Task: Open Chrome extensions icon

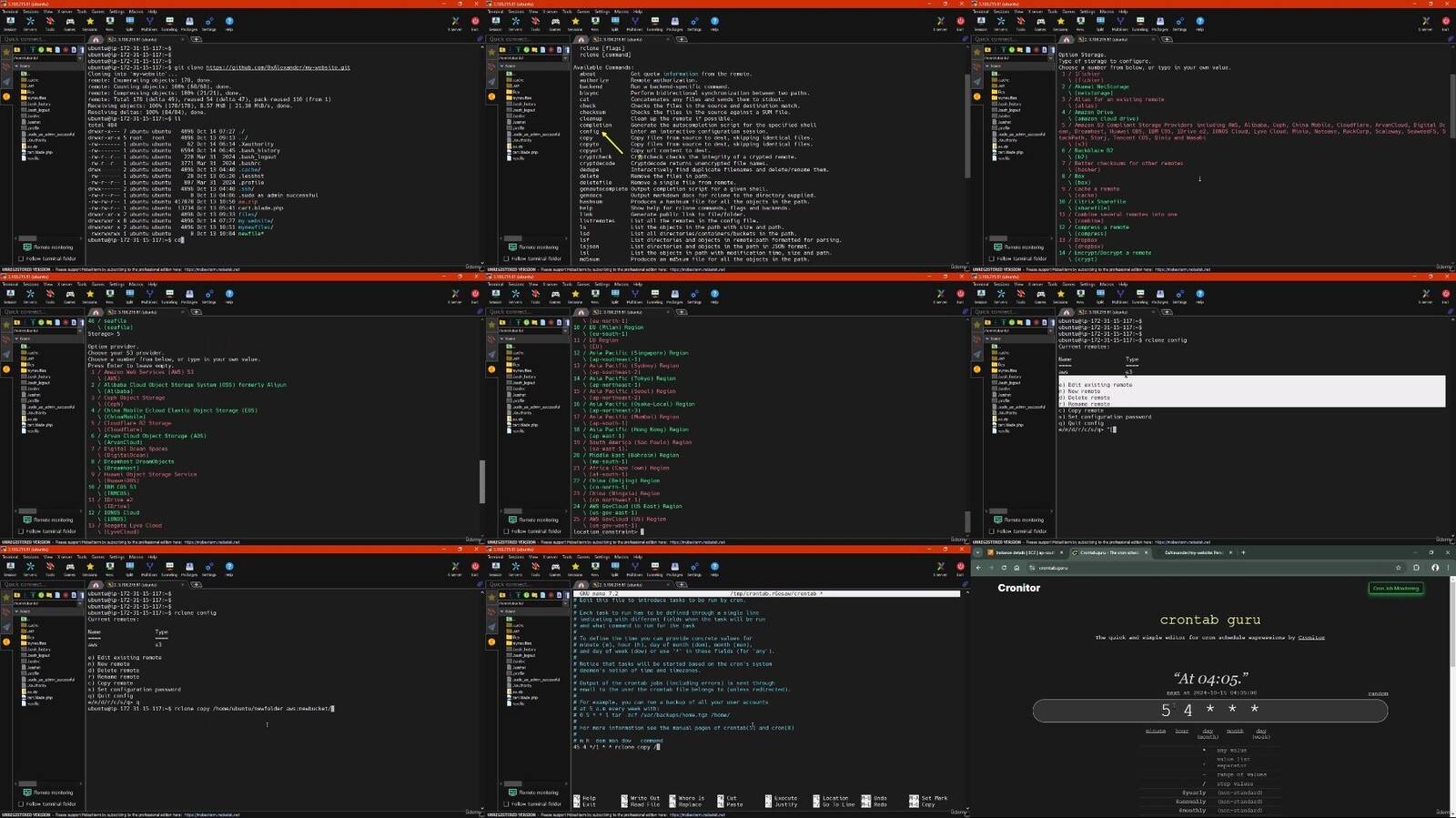Action: coord(1416,568)
